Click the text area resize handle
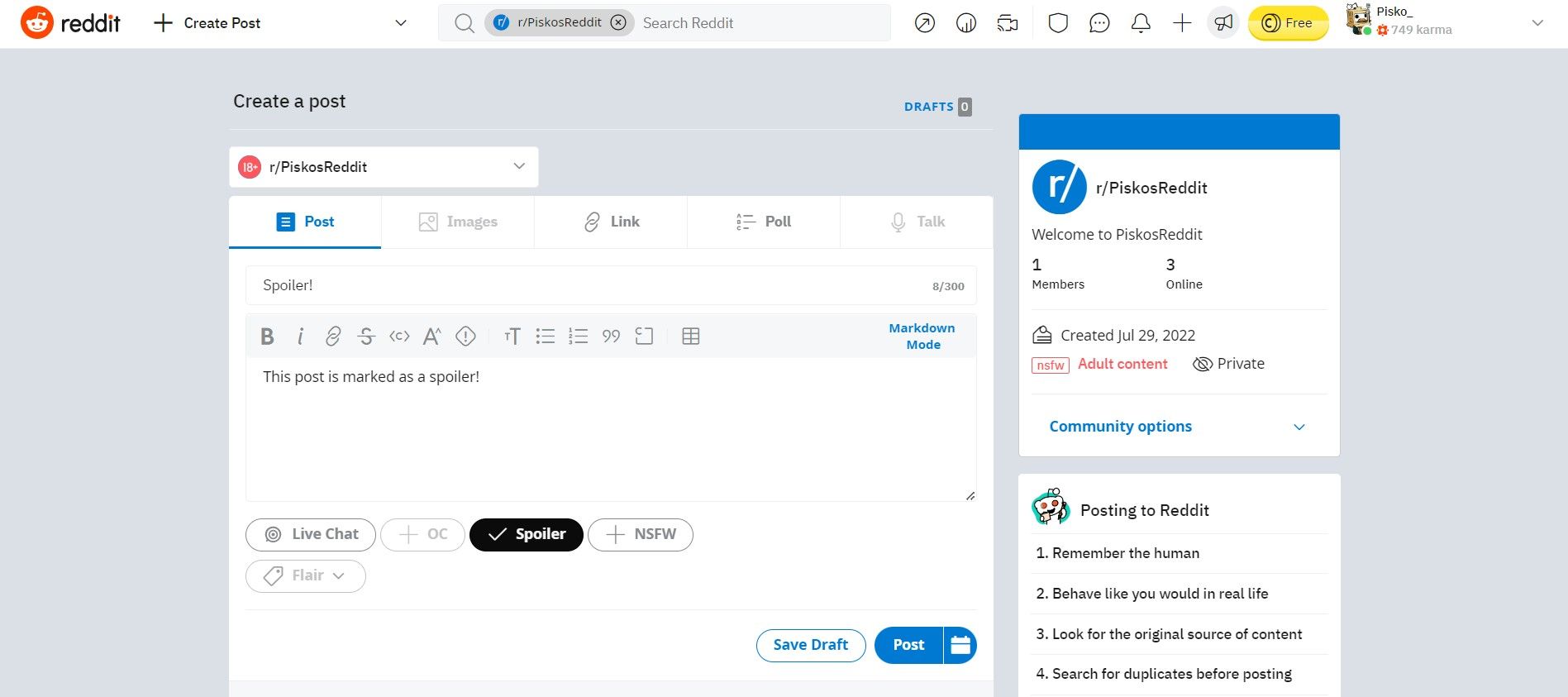Screen dimensions: 1568x697 tap(970, 495)
